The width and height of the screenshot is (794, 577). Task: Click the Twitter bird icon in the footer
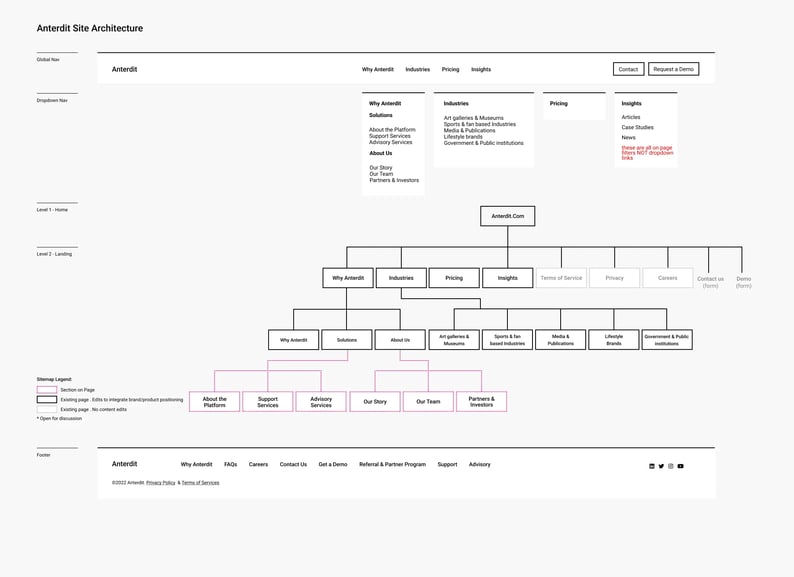point(661,466)
